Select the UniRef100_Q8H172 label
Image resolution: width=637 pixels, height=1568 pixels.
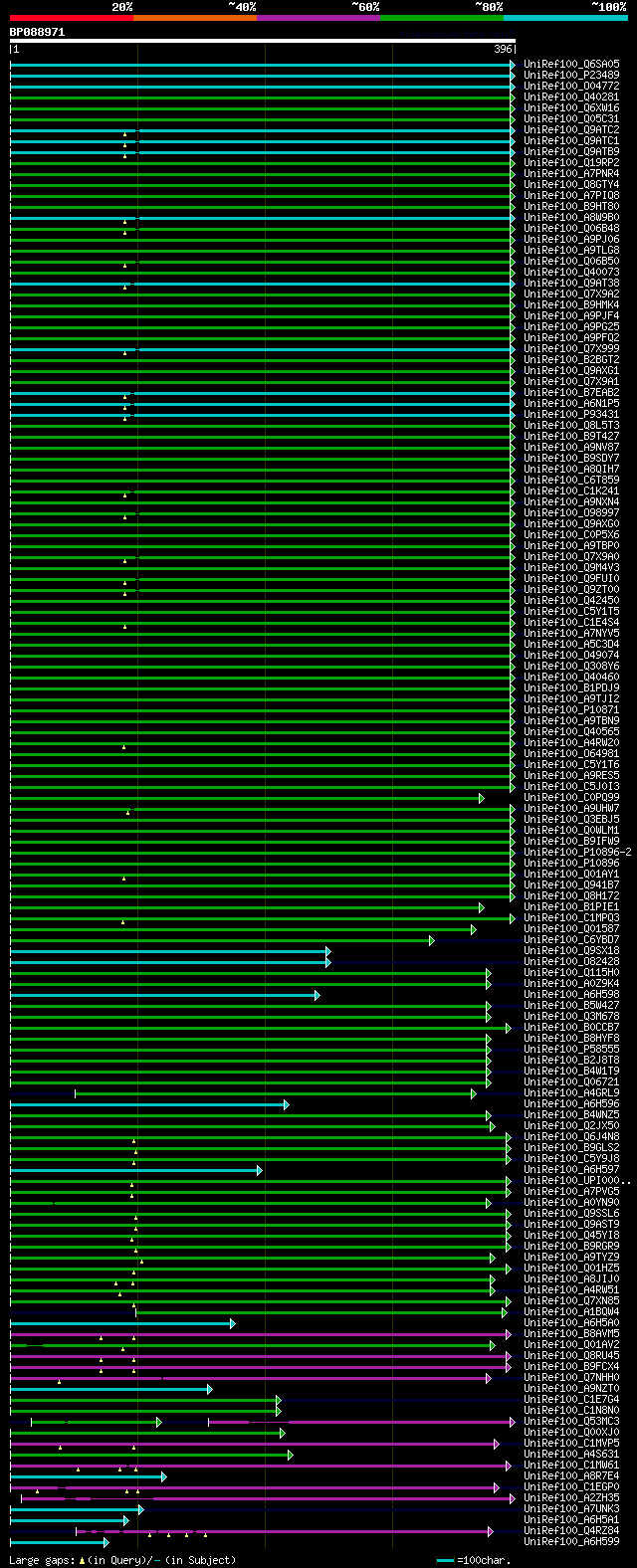click(571, 896)
